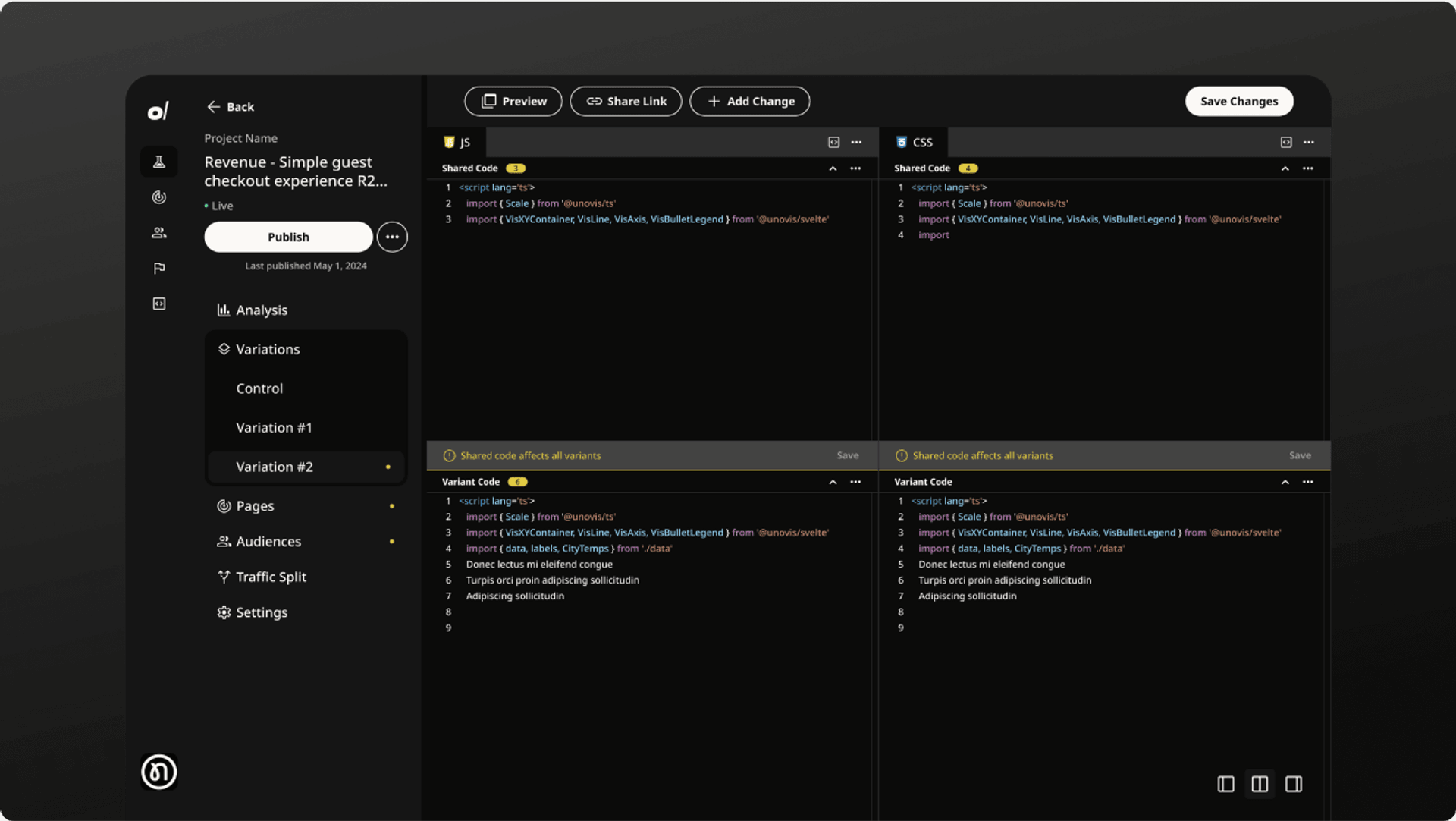The height and width of the screenshot is (821, 1456).
Task: Switch to split view layout toggle
Action: (1260, 784)
